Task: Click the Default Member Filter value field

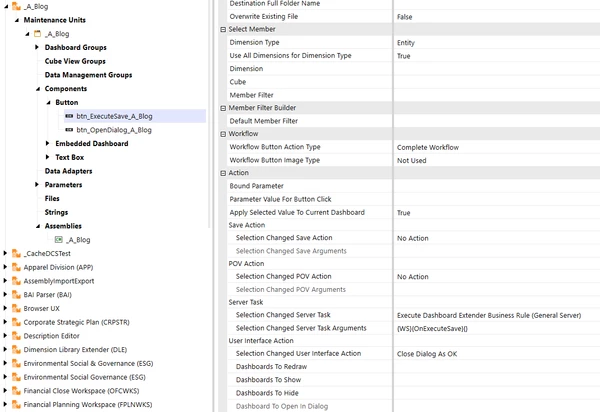Action: (x=497, y=121)
